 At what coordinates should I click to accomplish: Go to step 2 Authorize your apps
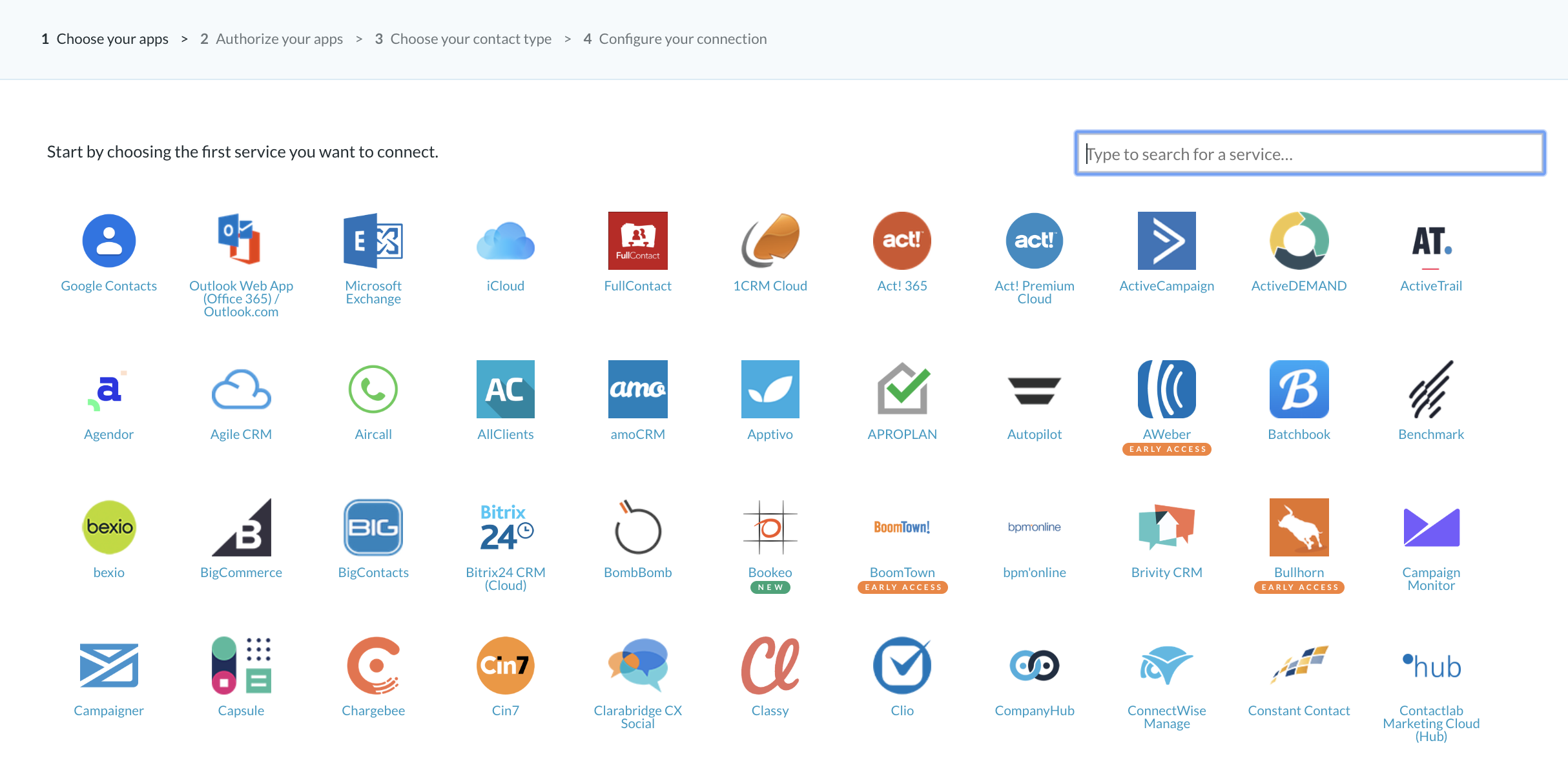tap(272, 39)
